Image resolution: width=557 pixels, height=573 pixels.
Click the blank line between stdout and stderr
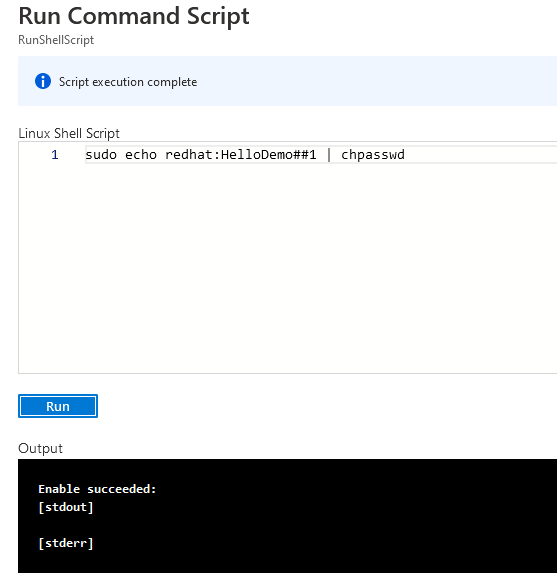(287, 525)
